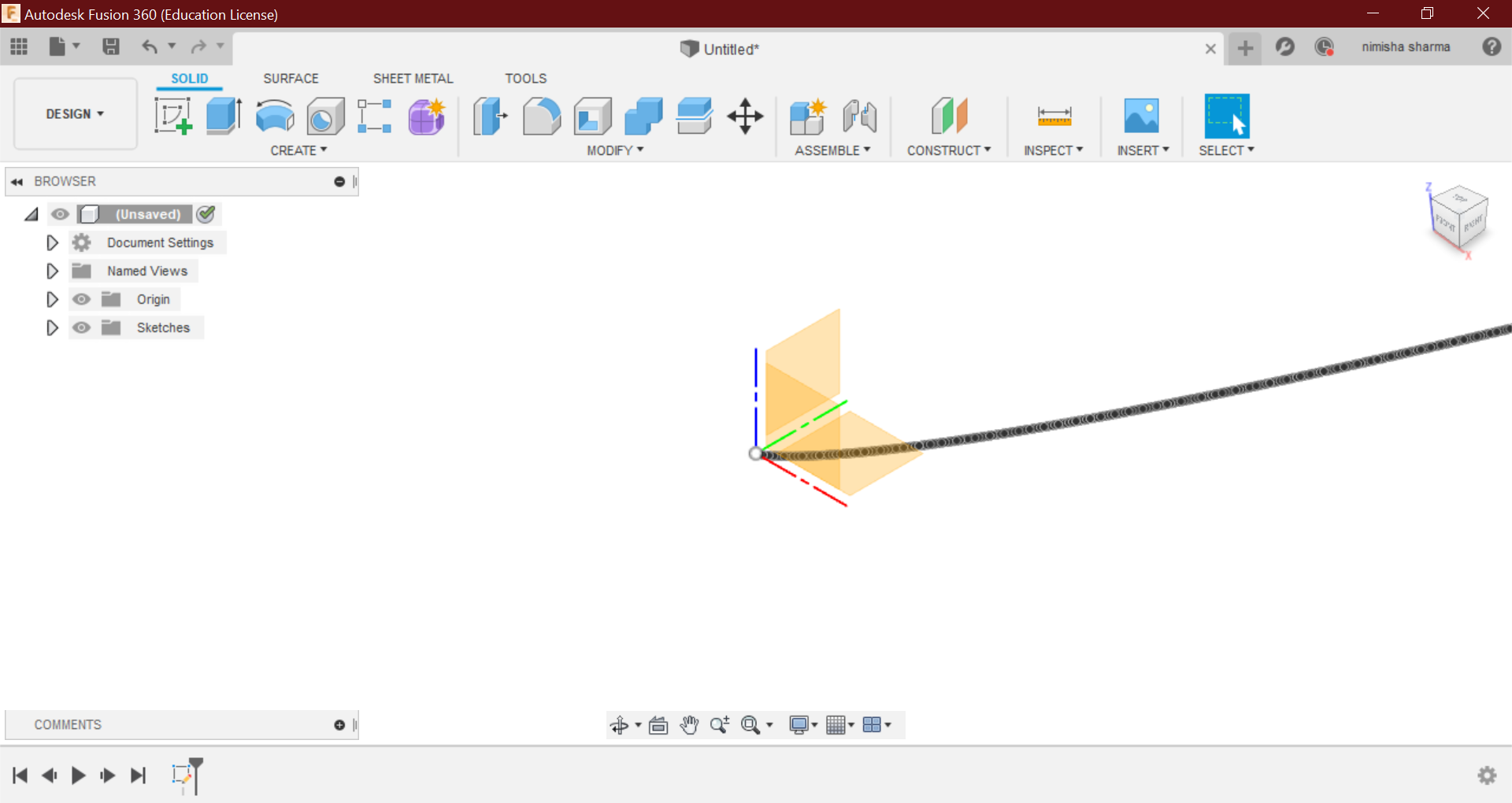Toggle visibility of the Sketches folder
1512x803 pixels.
click(81, 327)
